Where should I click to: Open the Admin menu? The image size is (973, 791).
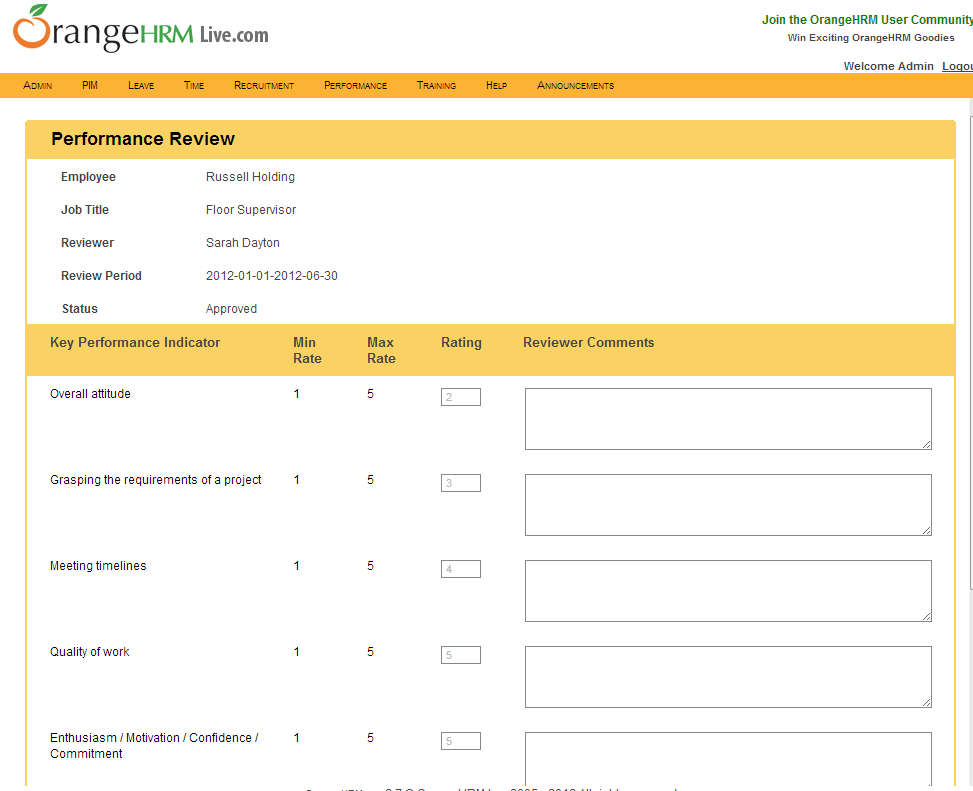pyautogui.click(x=38, y=86)
